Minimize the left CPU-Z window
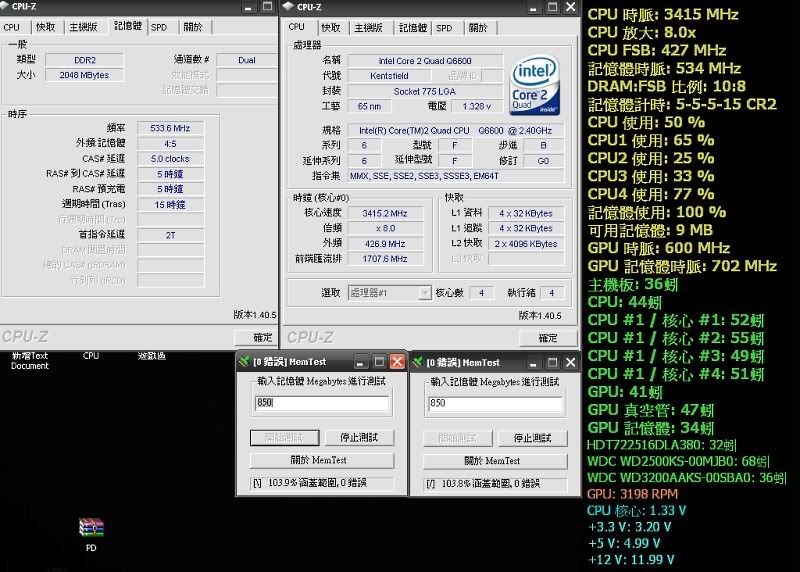Screen dimensions: 800x572 tap(248, 7)
